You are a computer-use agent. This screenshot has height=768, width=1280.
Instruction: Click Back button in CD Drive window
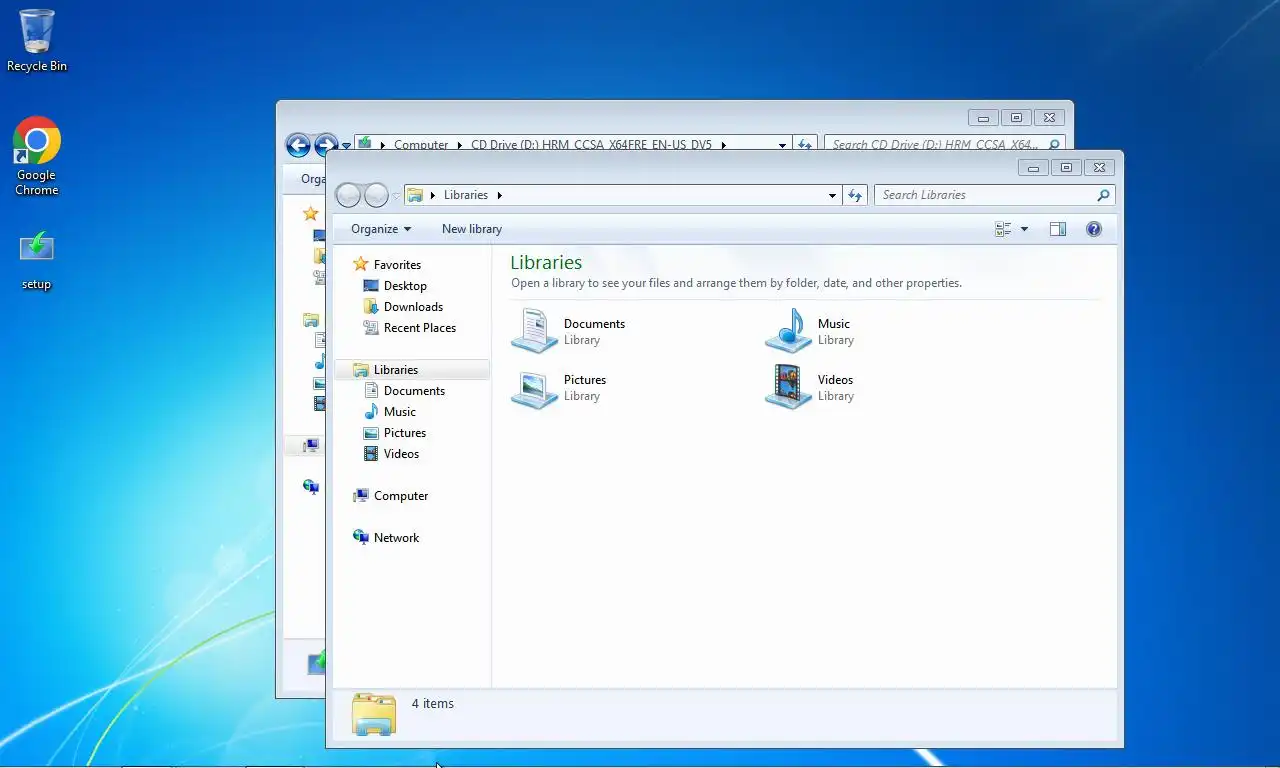click(x=298, y=145)
